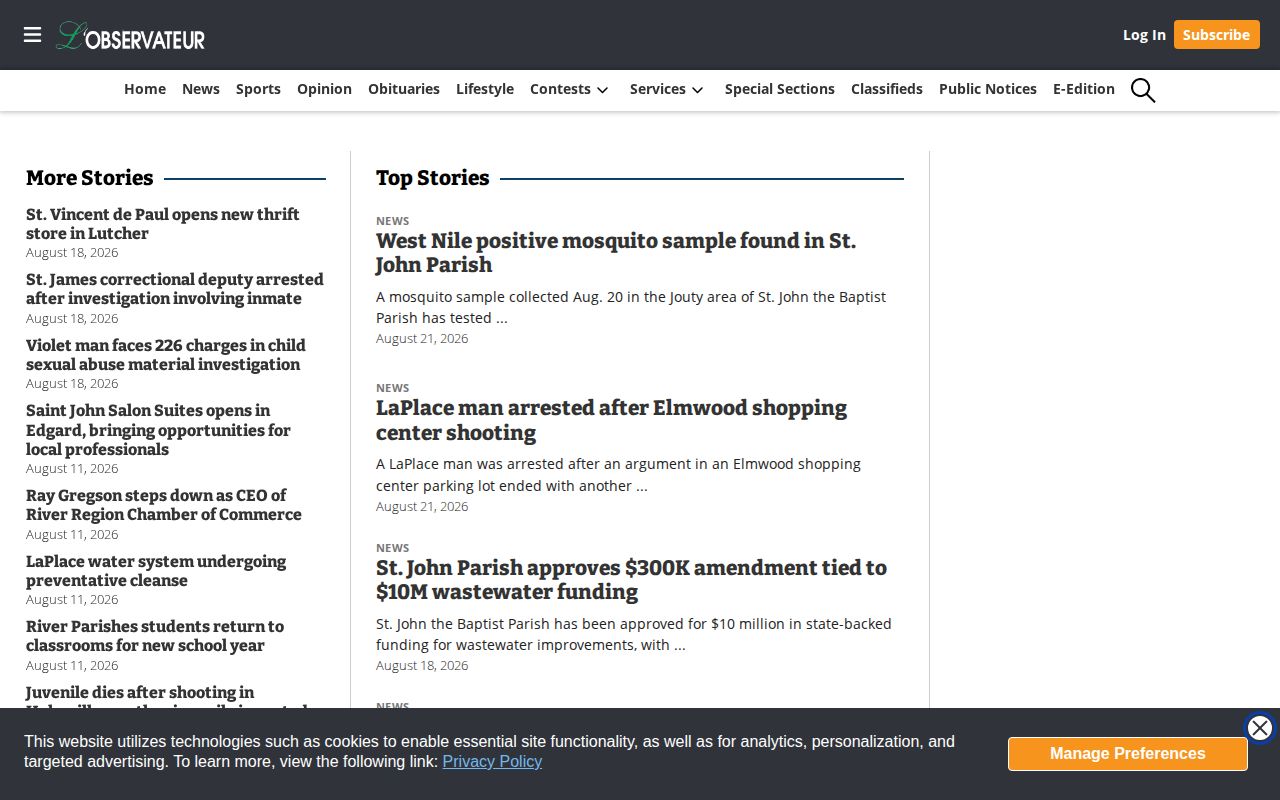Open the News menu item

(201, 89)
